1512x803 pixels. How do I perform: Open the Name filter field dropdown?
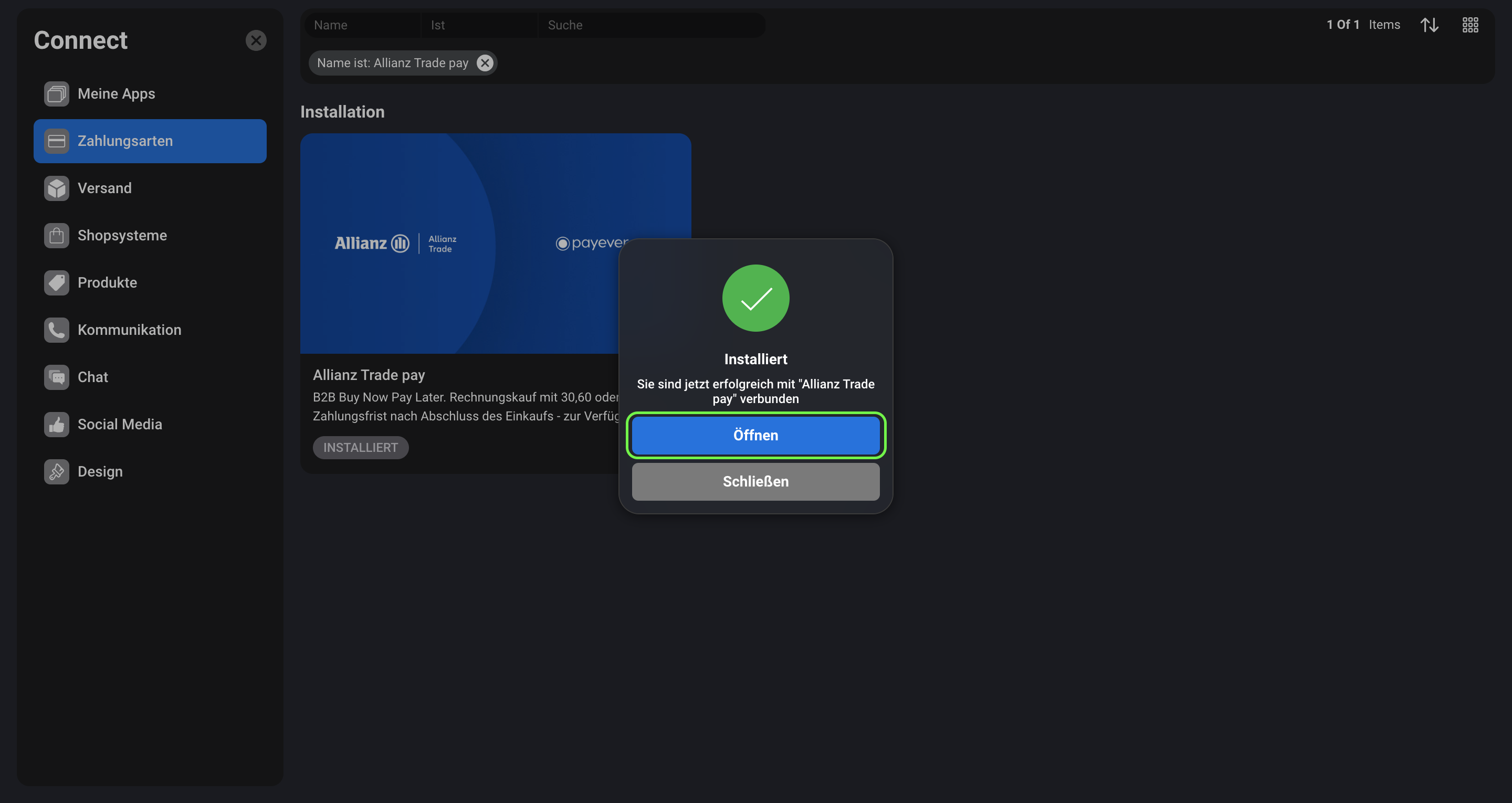(362, 25)
